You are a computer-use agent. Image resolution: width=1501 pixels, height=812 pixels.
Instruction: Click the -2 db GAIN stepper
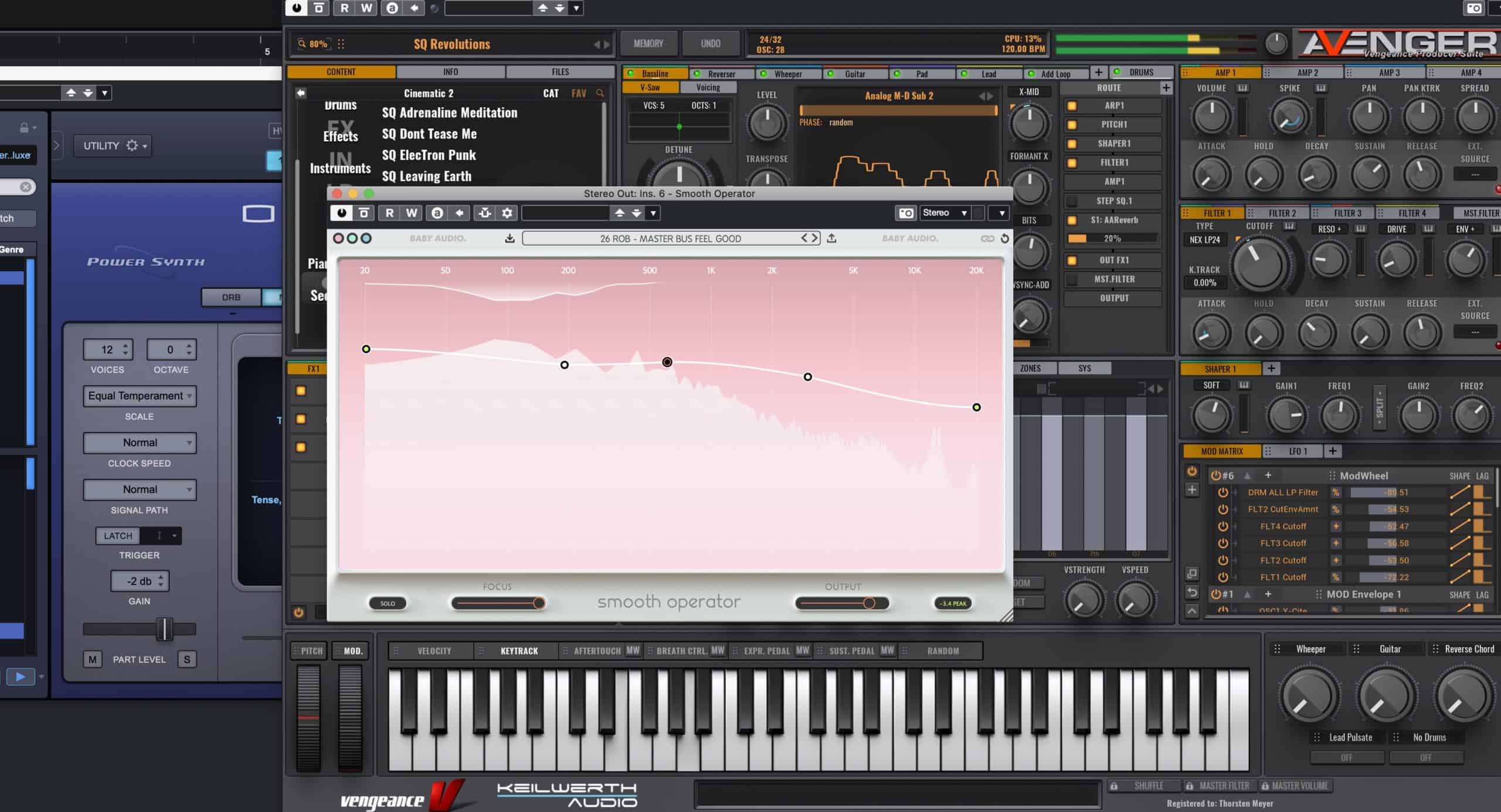tap(140, 581)
